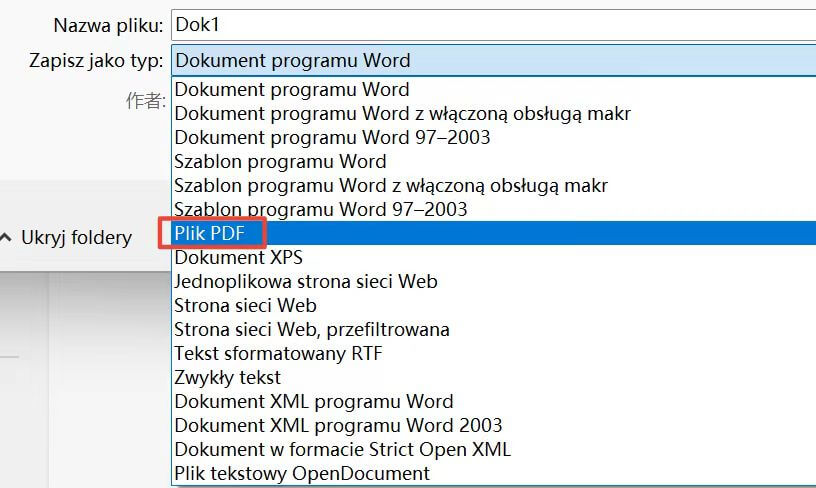Open the Zapisz jako typ combo box

(x=493, y=60)
